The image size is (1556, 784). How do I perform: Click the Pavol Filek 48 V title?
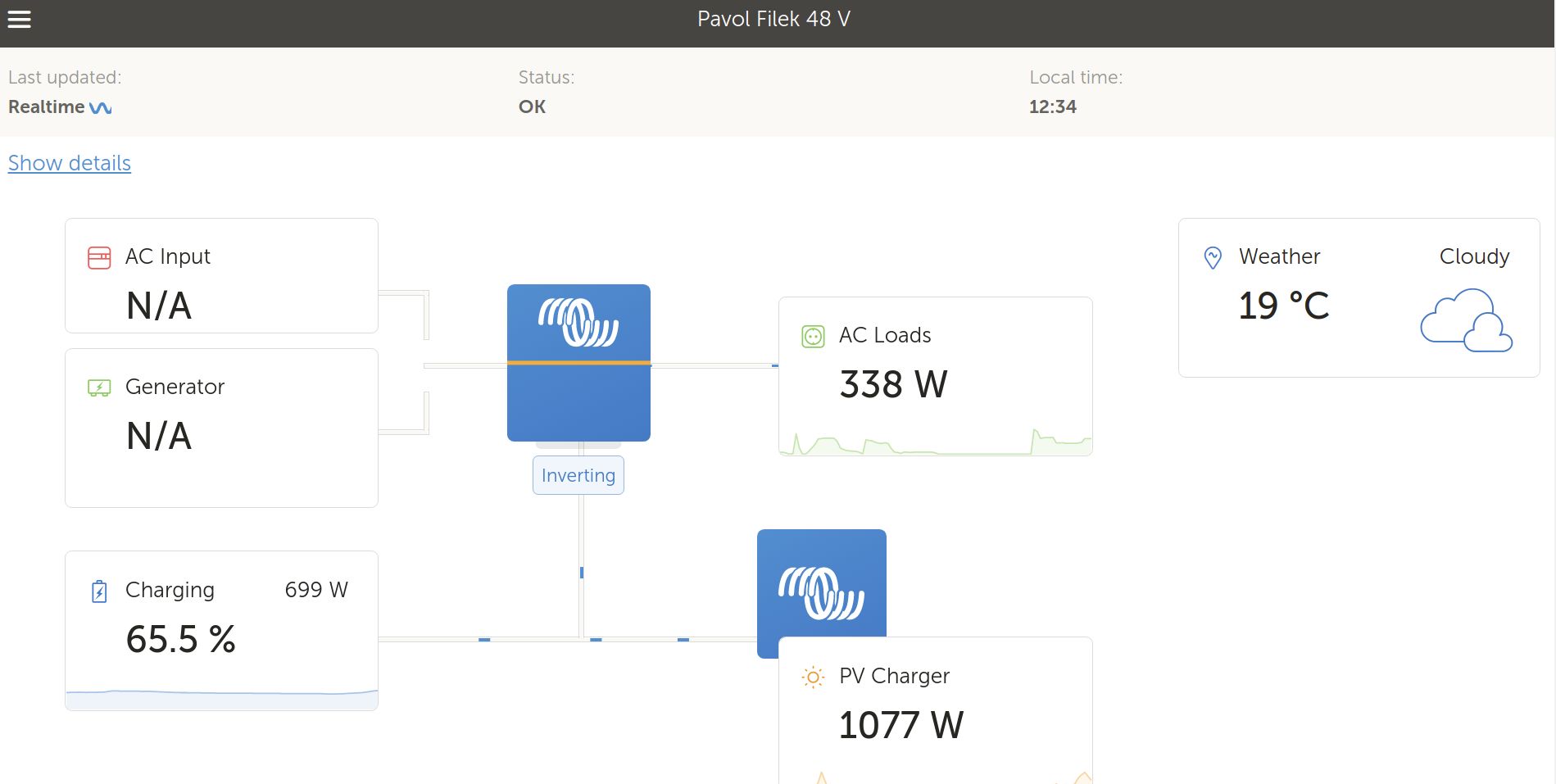coord(773,19)
